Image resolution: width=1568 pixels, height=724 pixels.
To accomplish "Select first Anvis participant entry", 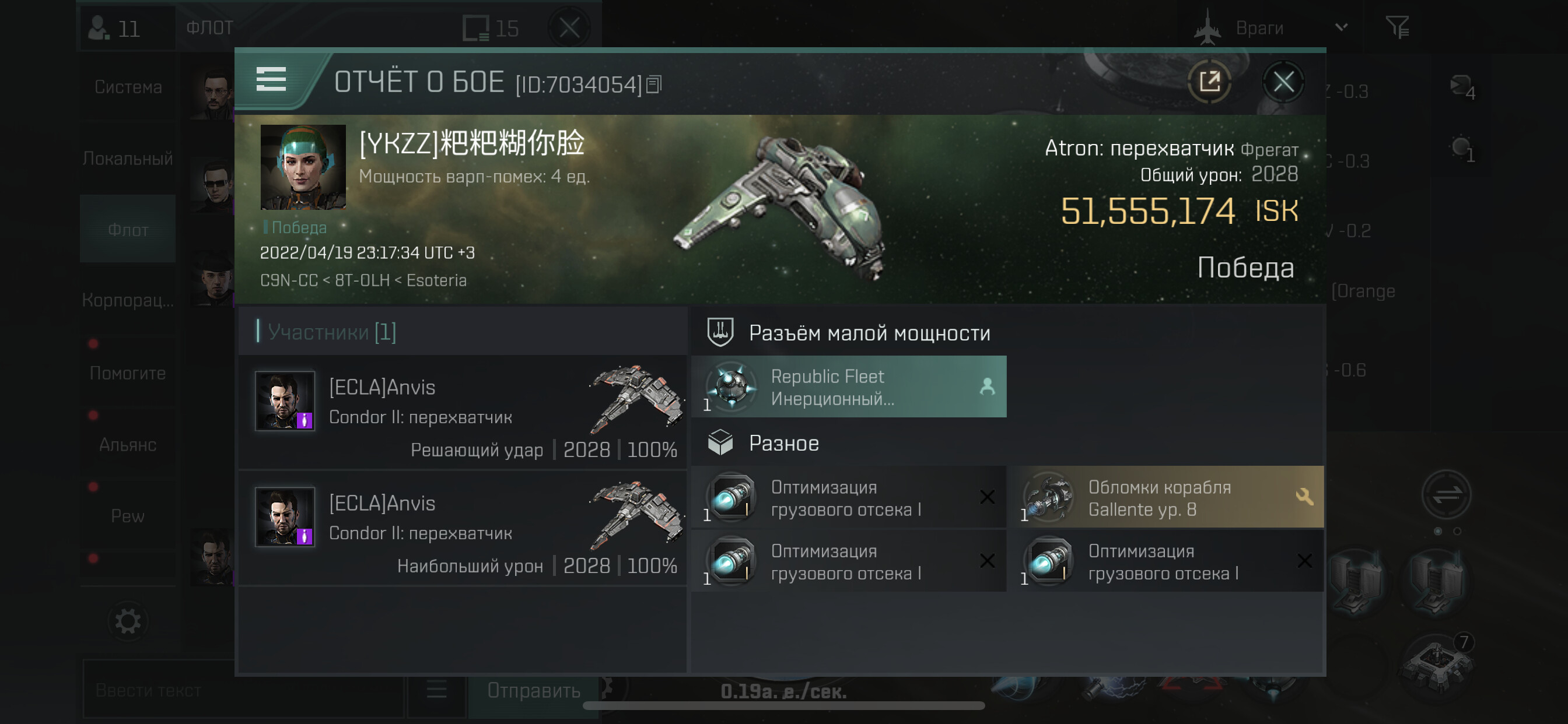I will pyautogui.click(x=463, y=413).
